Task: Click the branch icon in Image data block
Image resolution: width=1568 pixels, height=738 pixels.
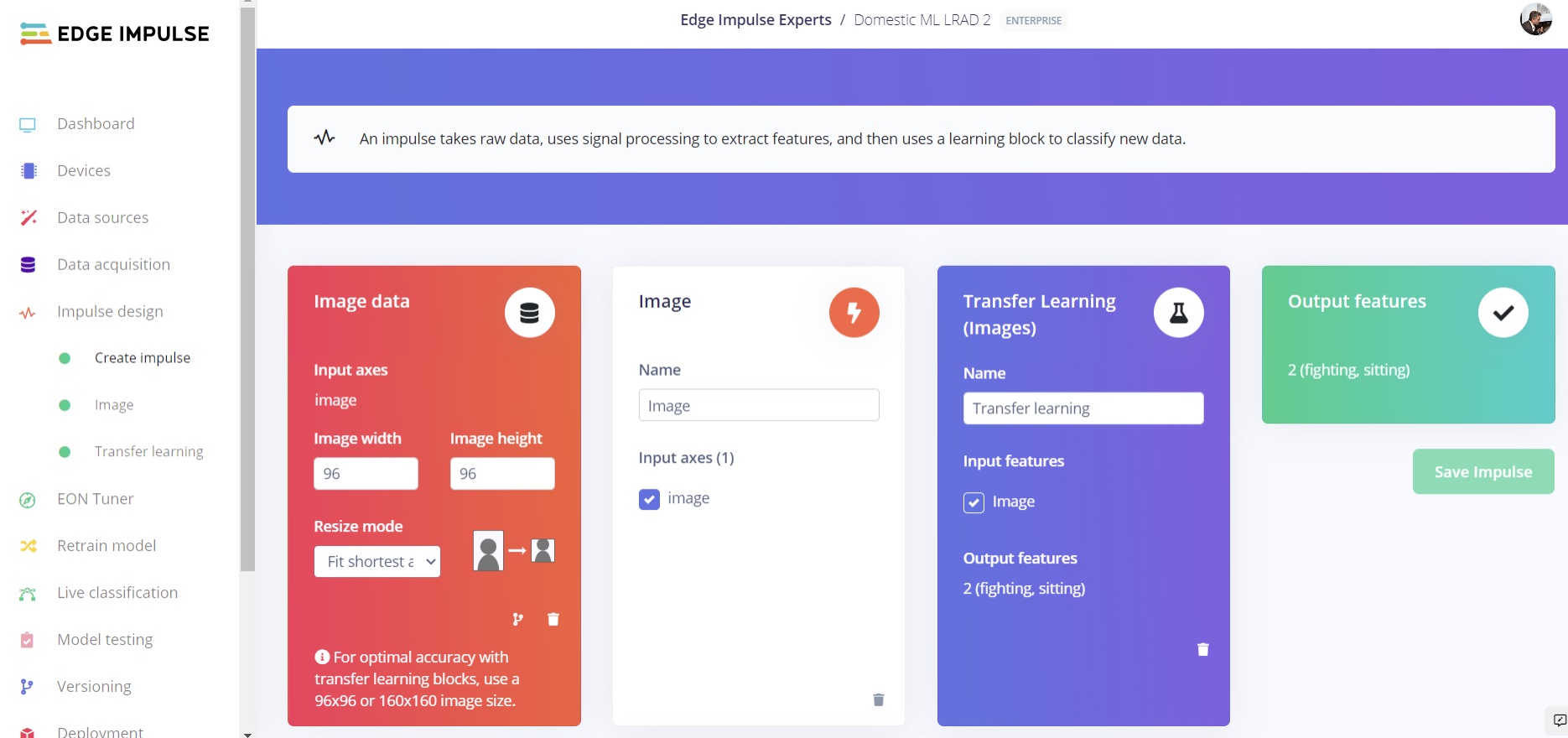Action: tap(517, 620)
